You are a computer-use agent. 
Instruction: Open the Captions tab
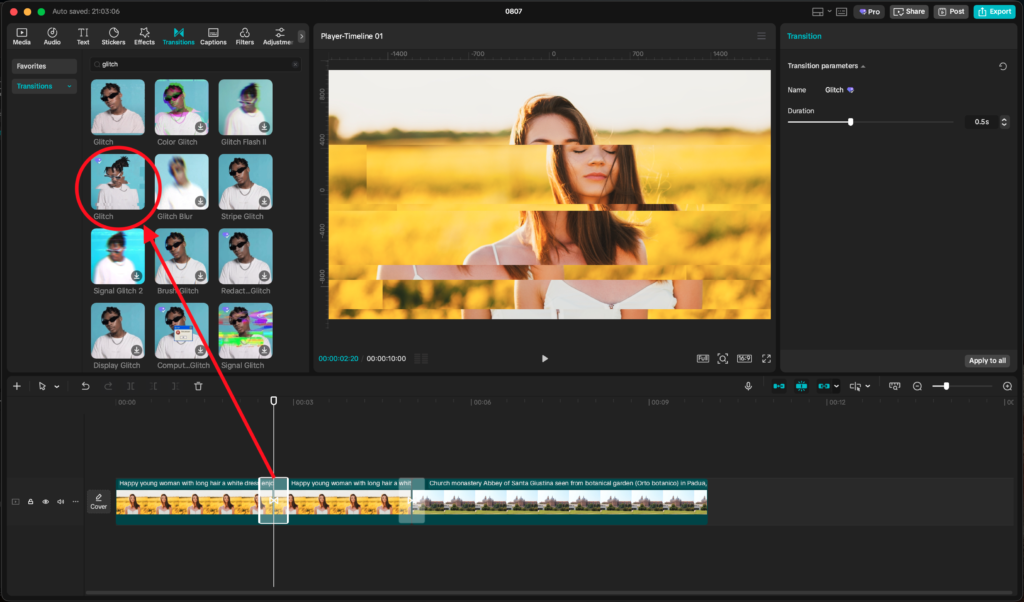pos(213,36)
